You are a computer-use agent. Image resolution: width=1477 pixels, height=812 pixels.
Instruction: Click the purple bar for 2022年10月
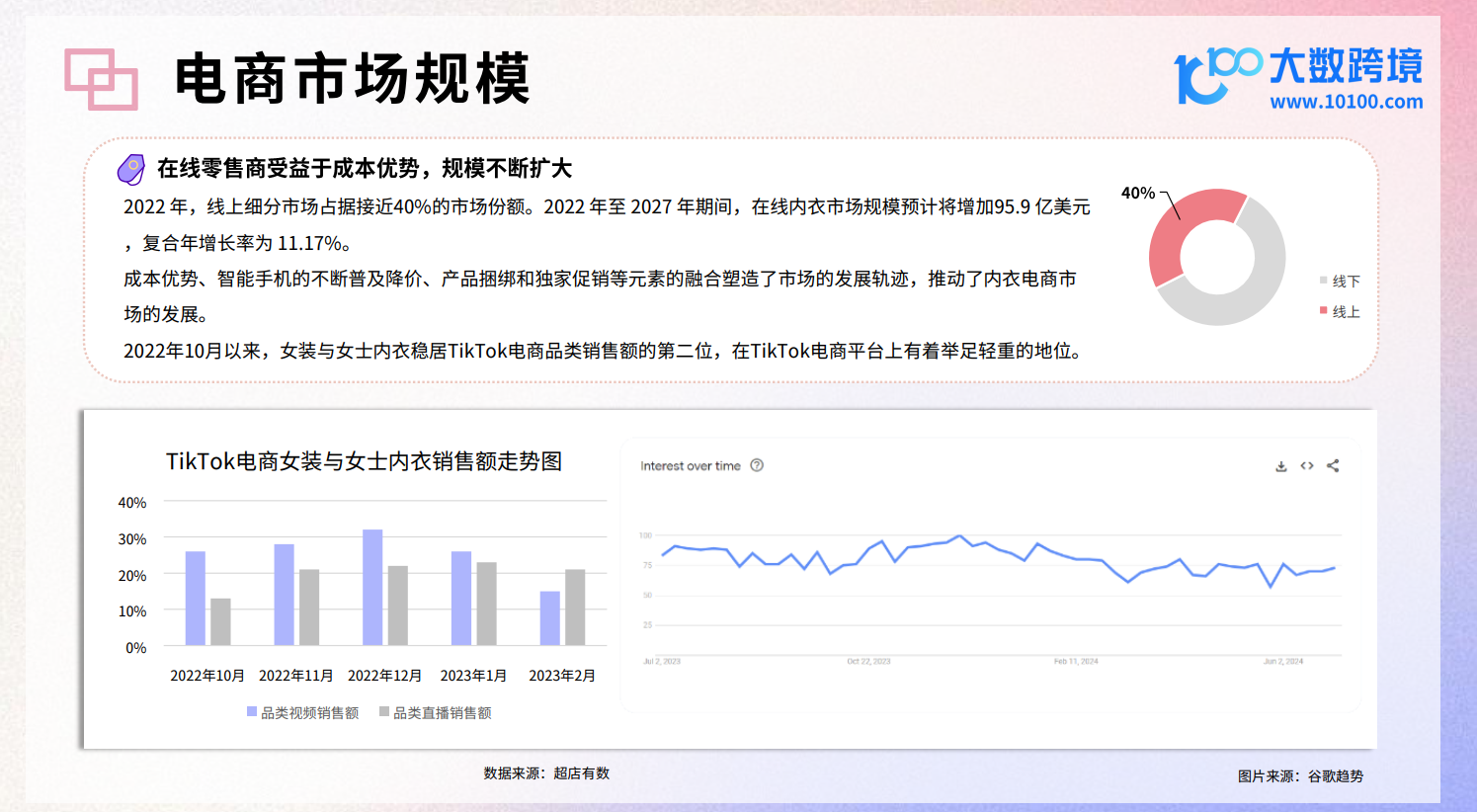click(196, 598)
